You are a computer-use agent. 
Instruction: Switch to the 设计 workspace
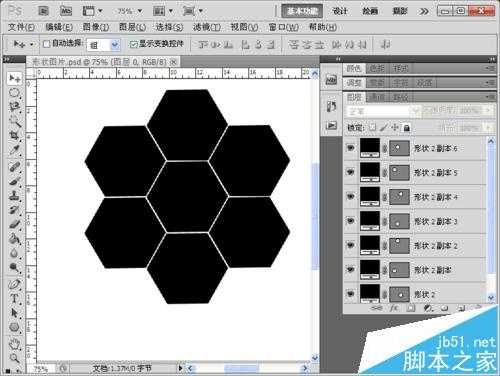tap(340, 11)
